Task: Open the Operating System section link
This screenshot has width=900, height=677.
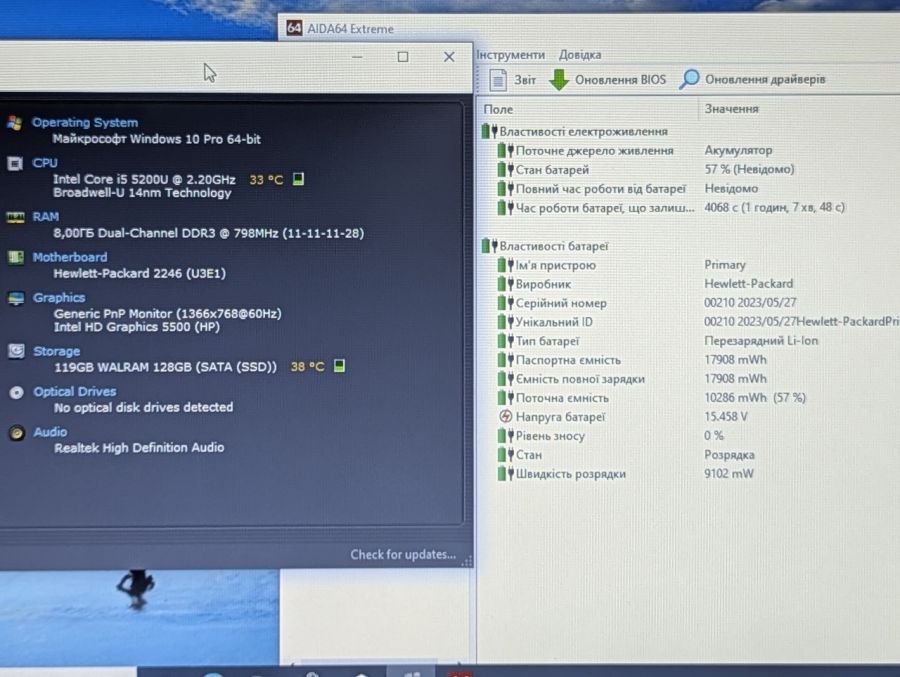Action: [x=85, y=122]
